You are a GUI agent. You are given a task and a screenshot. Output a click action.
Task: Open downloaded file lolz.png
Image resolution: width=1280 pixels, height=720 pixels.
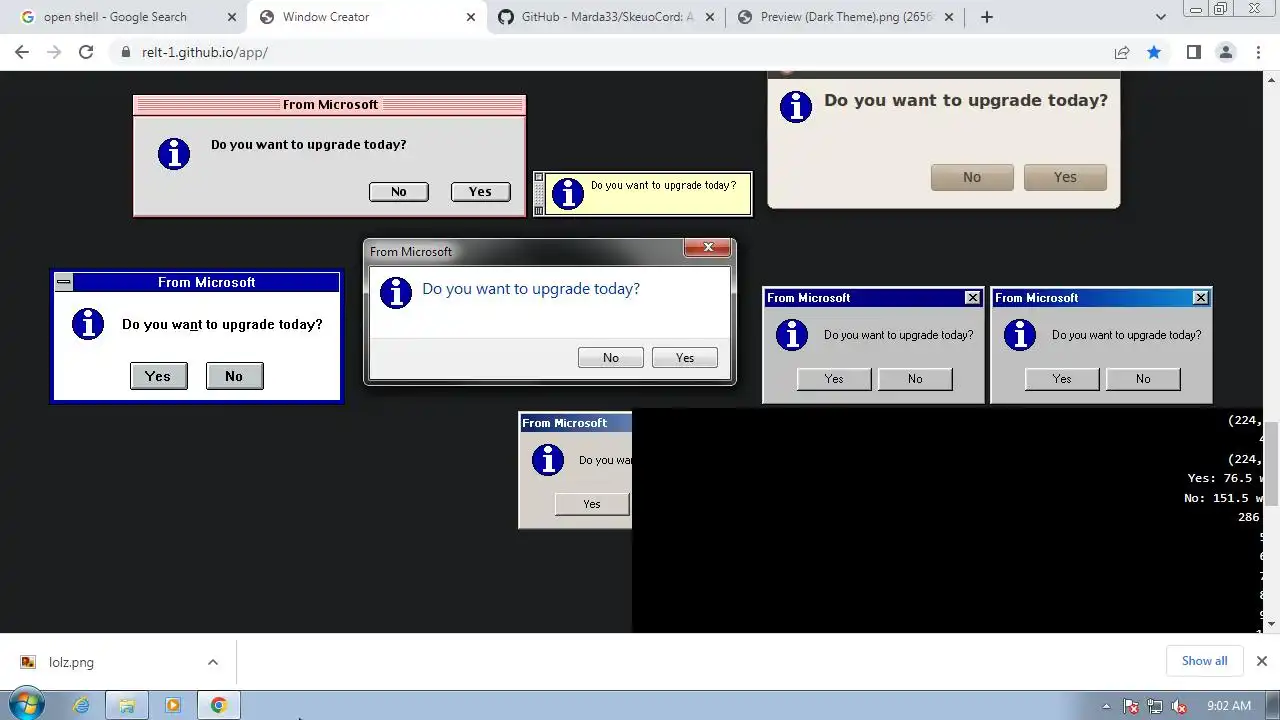pyautogui.click(x=71, y=662)
